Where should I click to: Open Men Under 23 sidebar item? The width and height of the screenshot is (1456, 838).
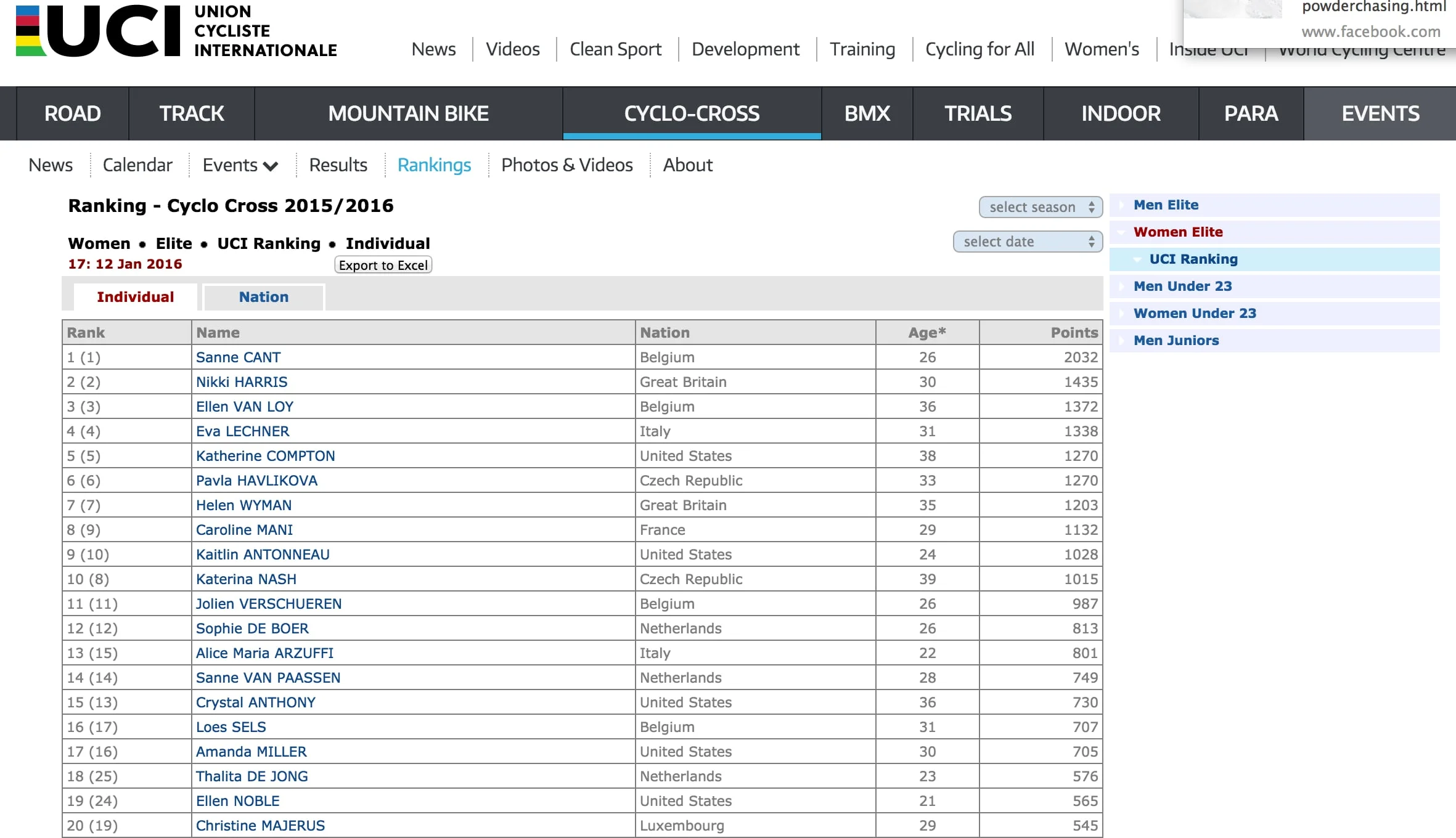click(1182, 287)
